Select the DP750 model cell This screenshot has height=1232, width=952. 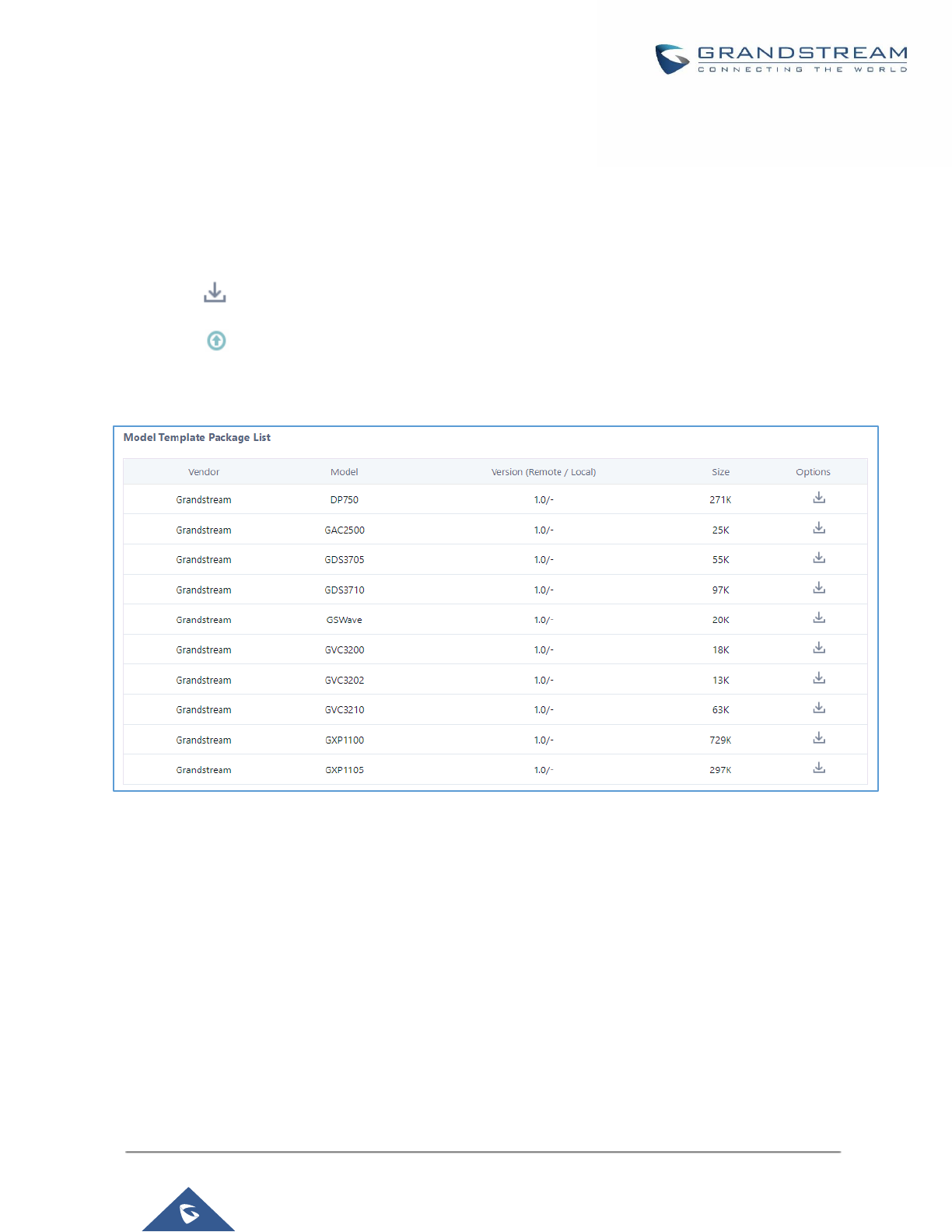[345, 500]
